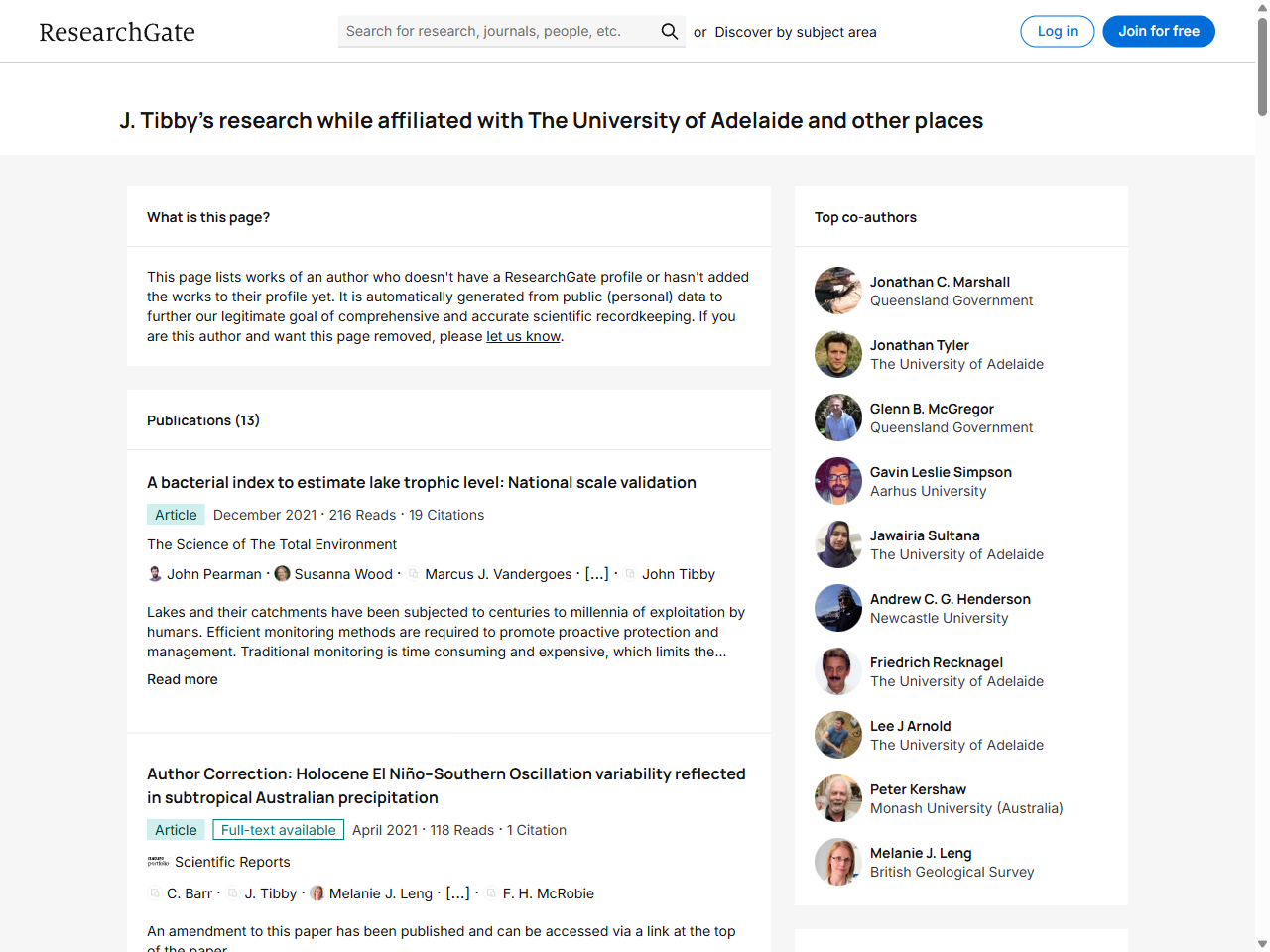Click John Pearman's small author avatar
Screen dimensions: 1270x952
[x=155, y=574]
